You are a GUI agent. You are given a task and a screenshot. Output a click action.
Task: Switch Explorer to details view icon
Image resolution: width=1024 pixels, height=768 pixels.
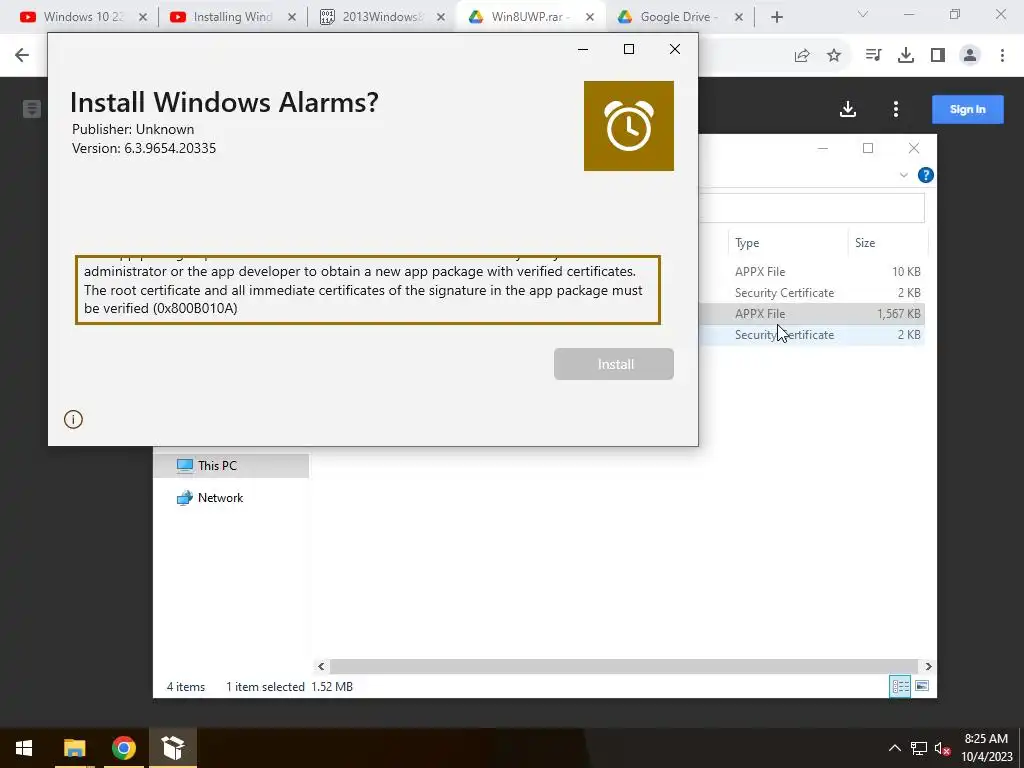pos(900,686)
